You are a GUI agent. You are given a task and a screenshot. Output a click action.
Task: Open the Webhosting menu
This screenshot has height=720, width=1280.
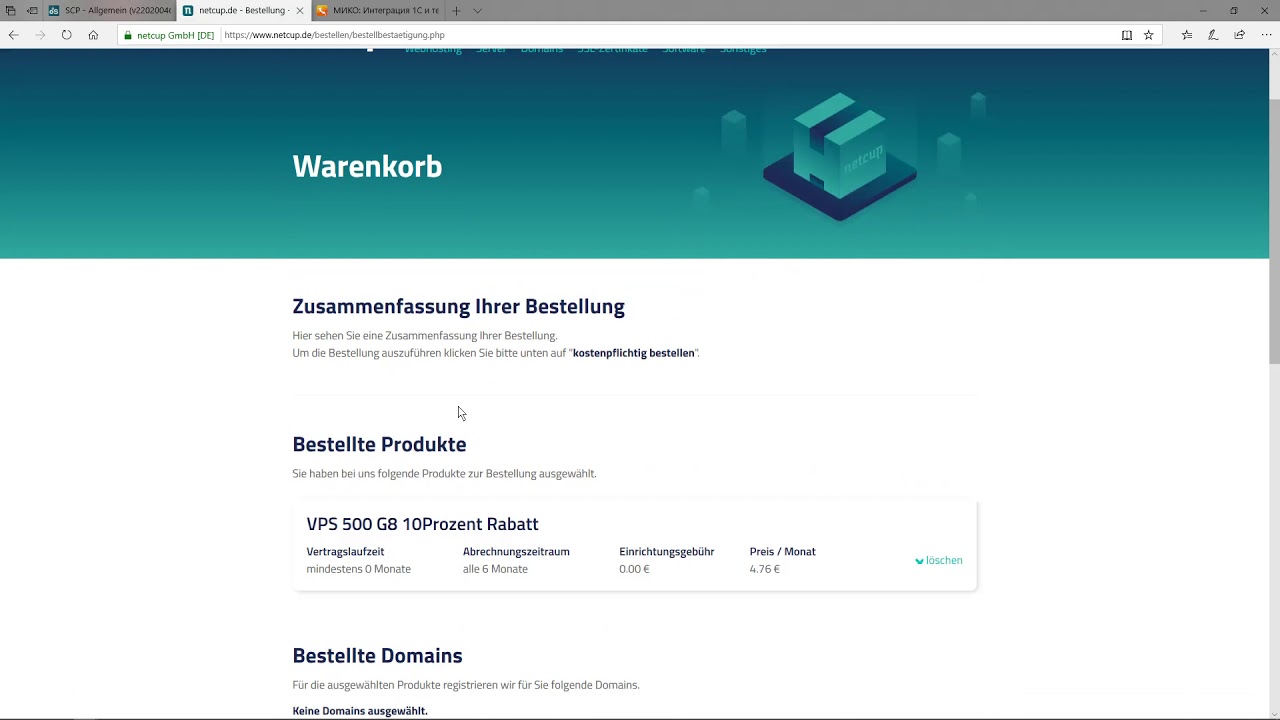pyautogui.click(x=433, y=50)
